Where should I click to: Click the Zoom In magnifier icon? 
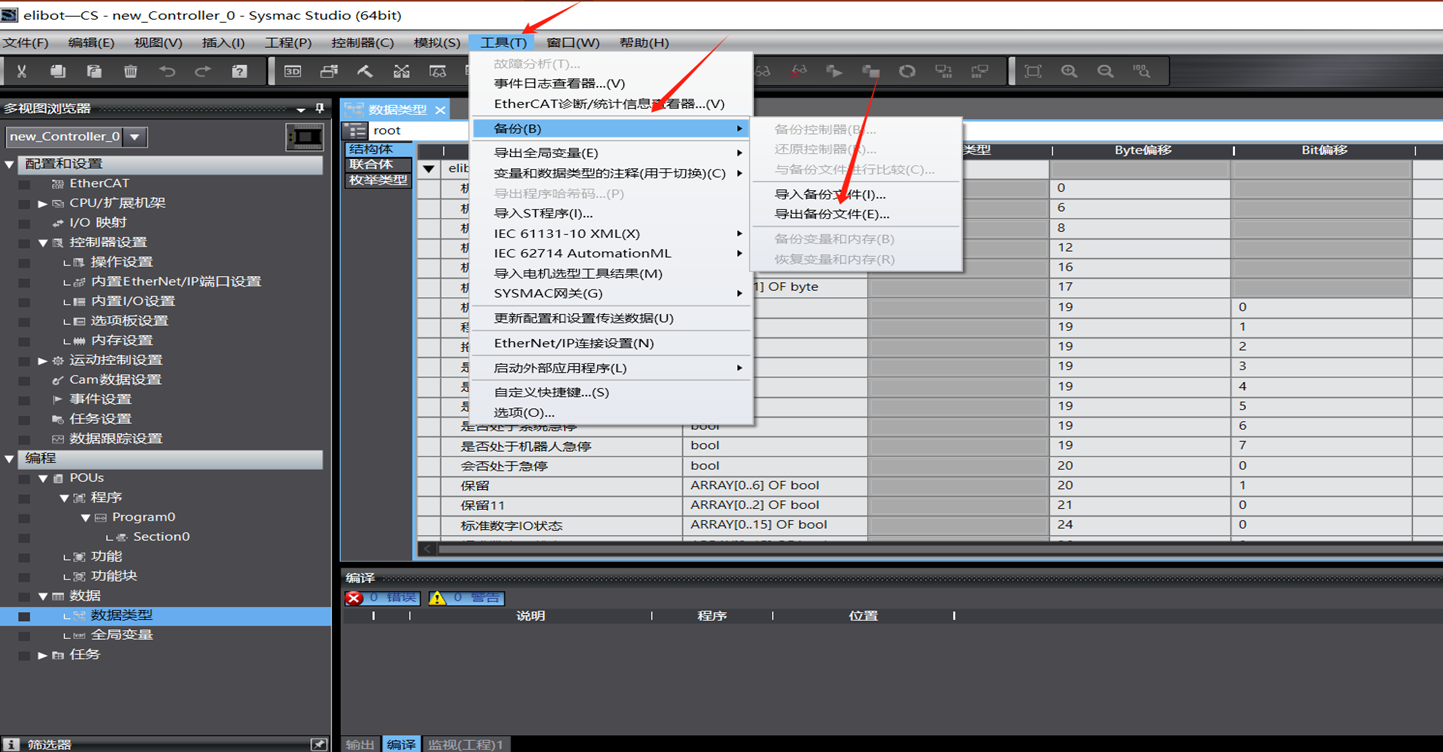[1069, 72]
